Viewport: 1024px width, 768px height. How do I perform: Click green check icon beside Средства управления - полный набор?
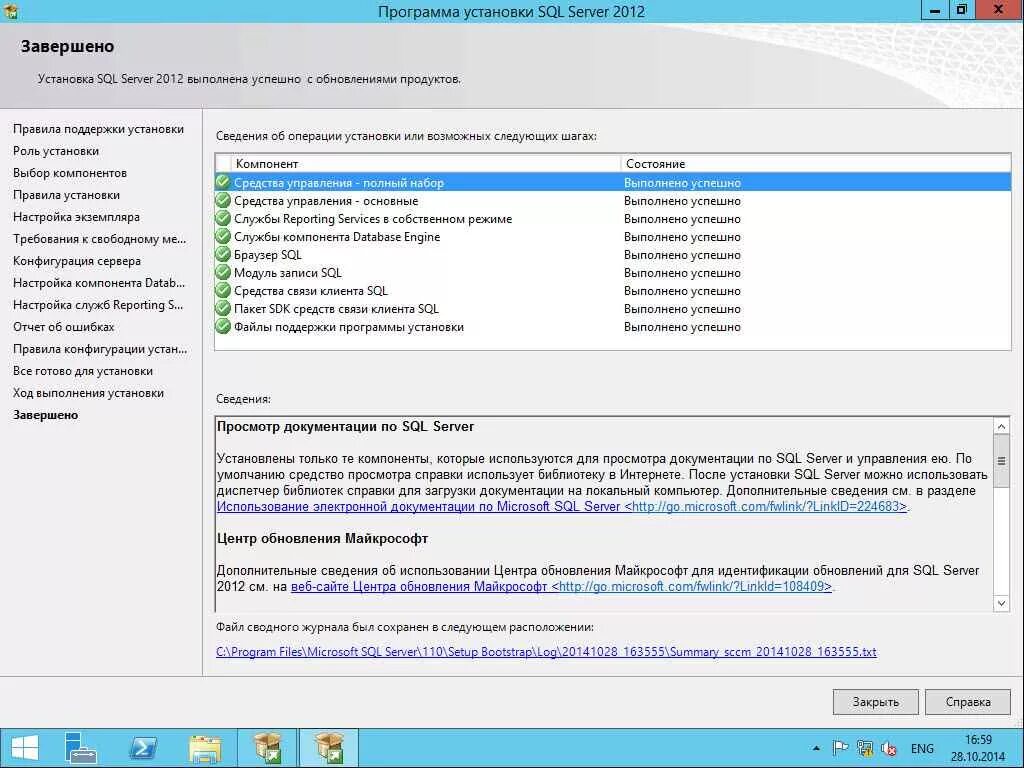pos(223,182)
